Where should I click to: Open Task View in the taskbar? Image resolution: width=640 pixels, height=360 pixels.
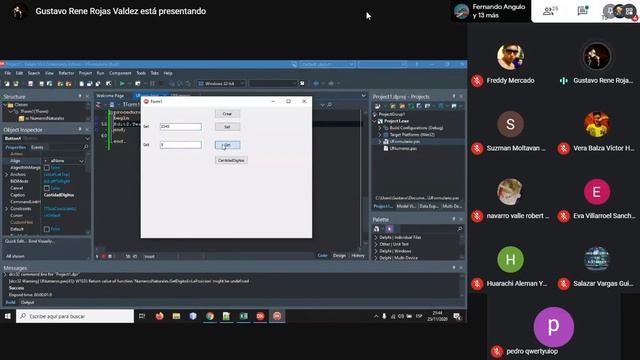tap(142, 316)
